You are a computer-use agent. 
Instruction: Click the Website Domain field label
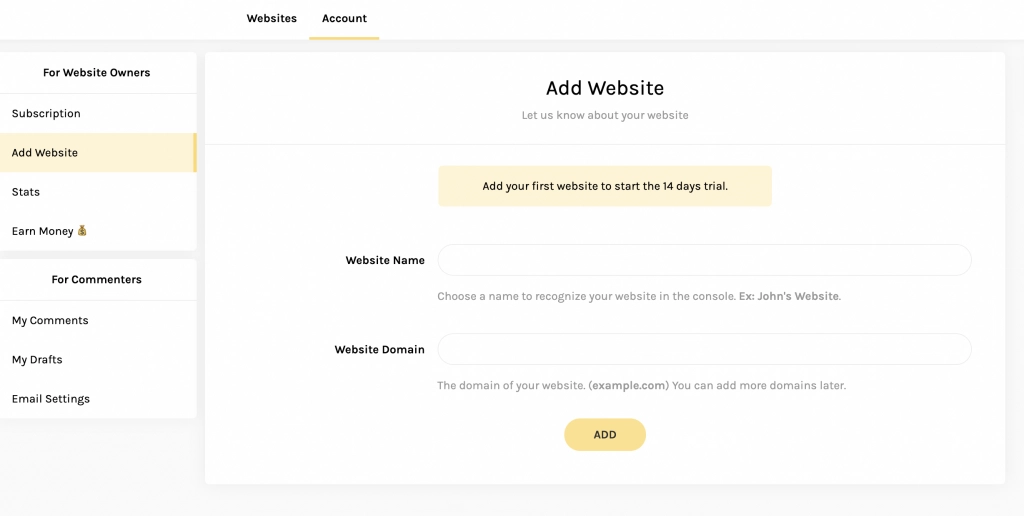(379, 349)
